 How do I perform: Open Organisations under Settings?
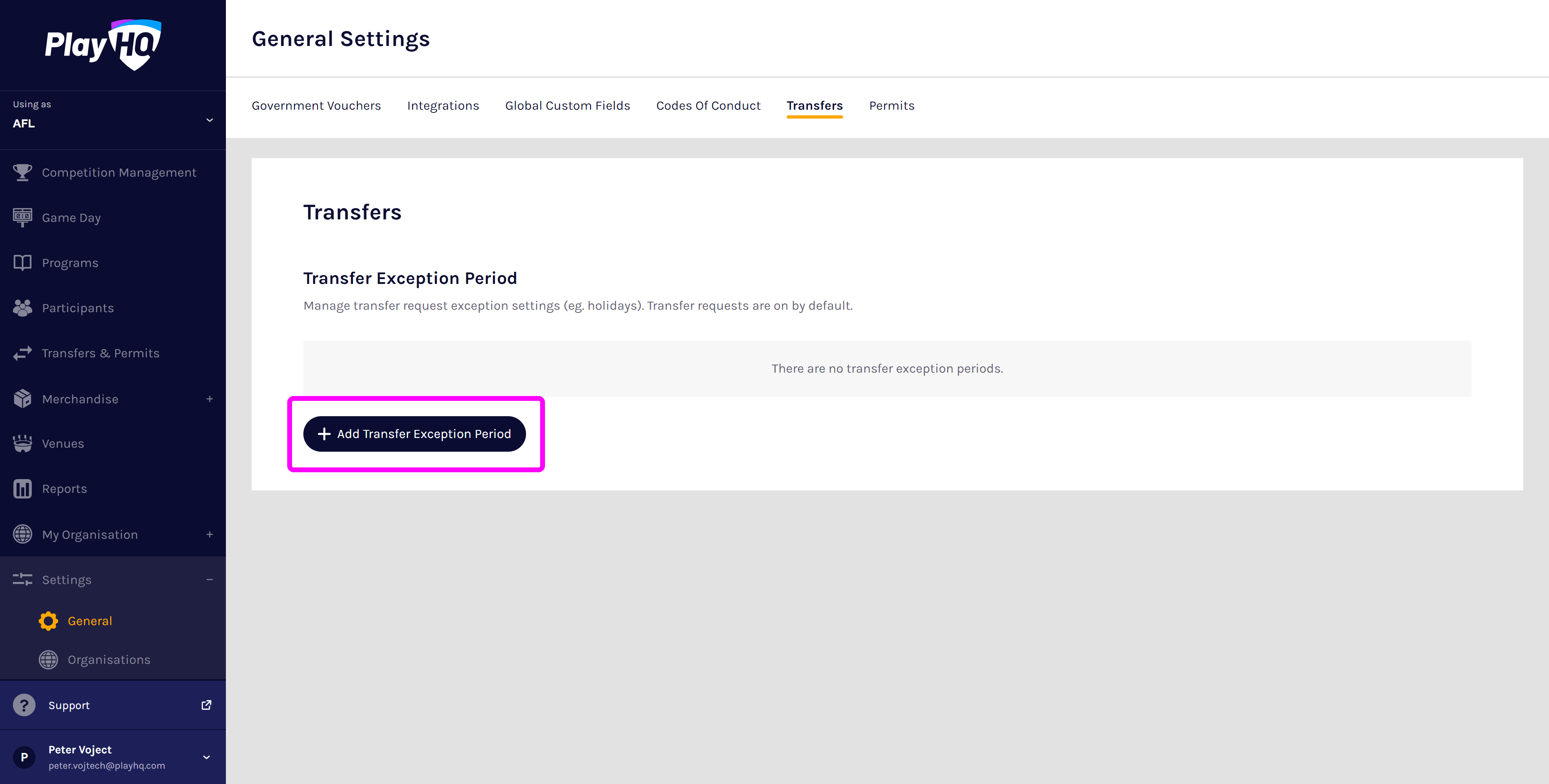coord(108,659)
